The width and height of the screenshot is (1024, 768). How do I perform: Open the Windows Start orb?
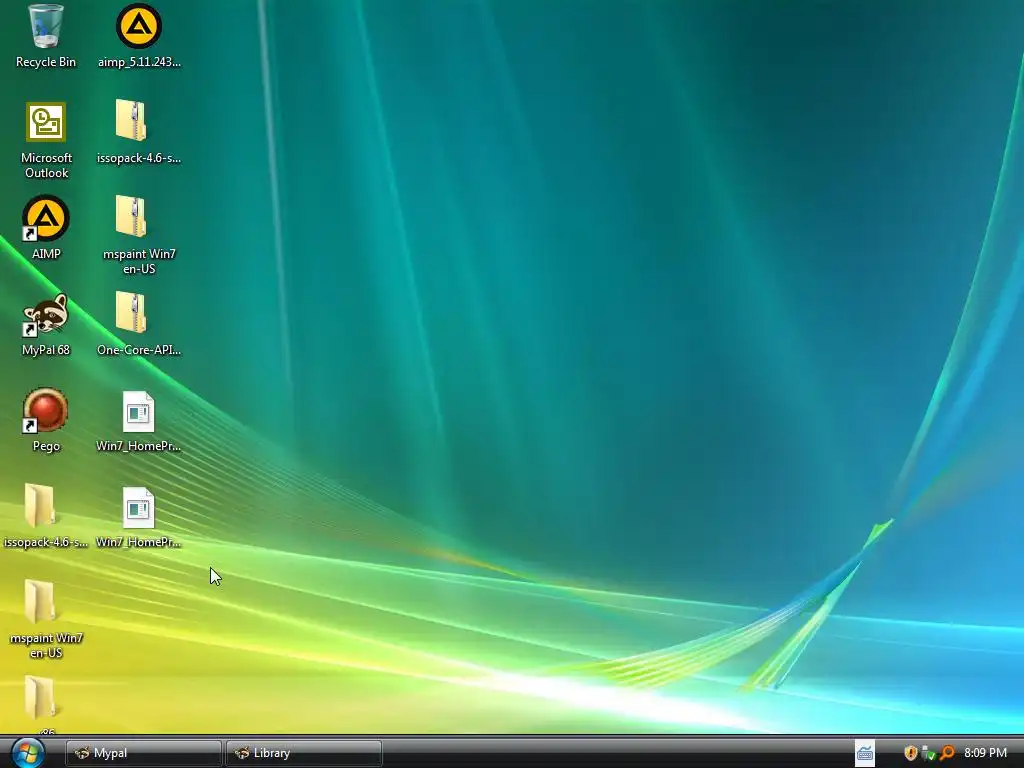(x=27, y=752)
